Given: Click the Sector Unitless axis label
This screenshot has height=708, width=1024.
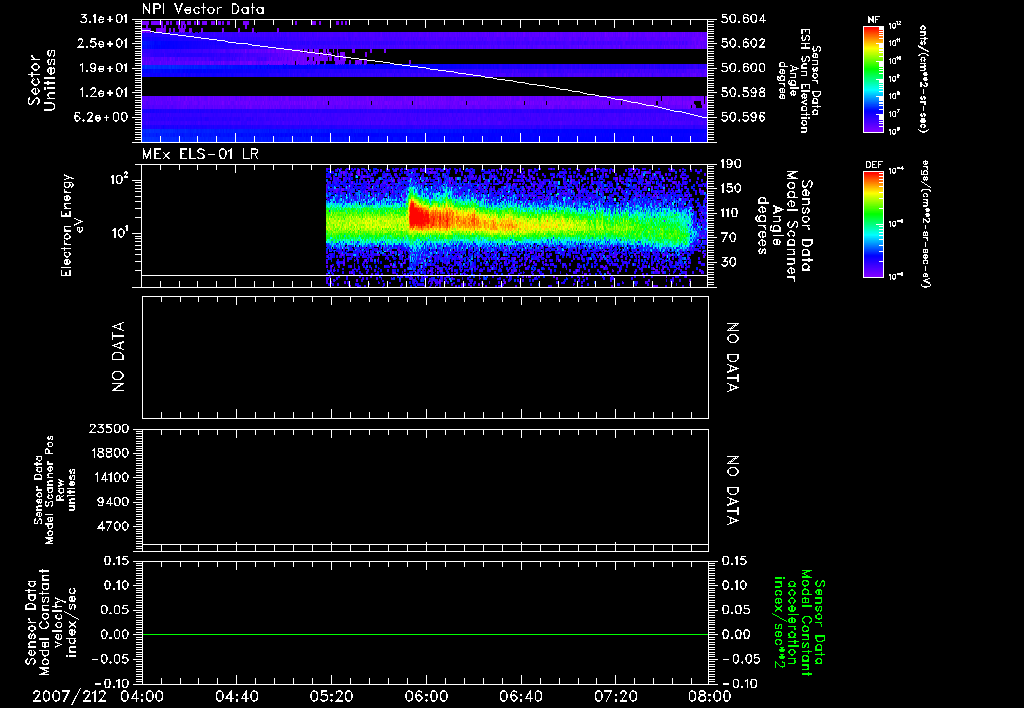Looking at the screenshot, I should click(42, 80).
